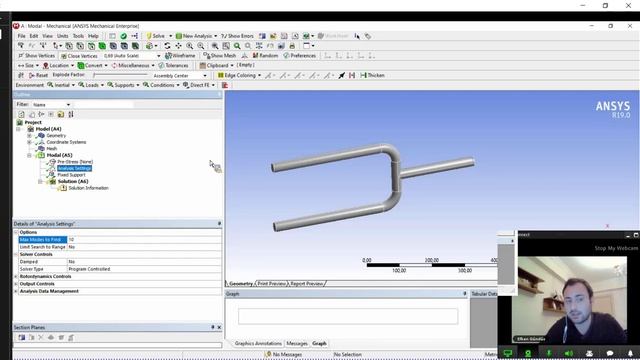
Task: Toggle Wireframe display mode
Action: 180,56
